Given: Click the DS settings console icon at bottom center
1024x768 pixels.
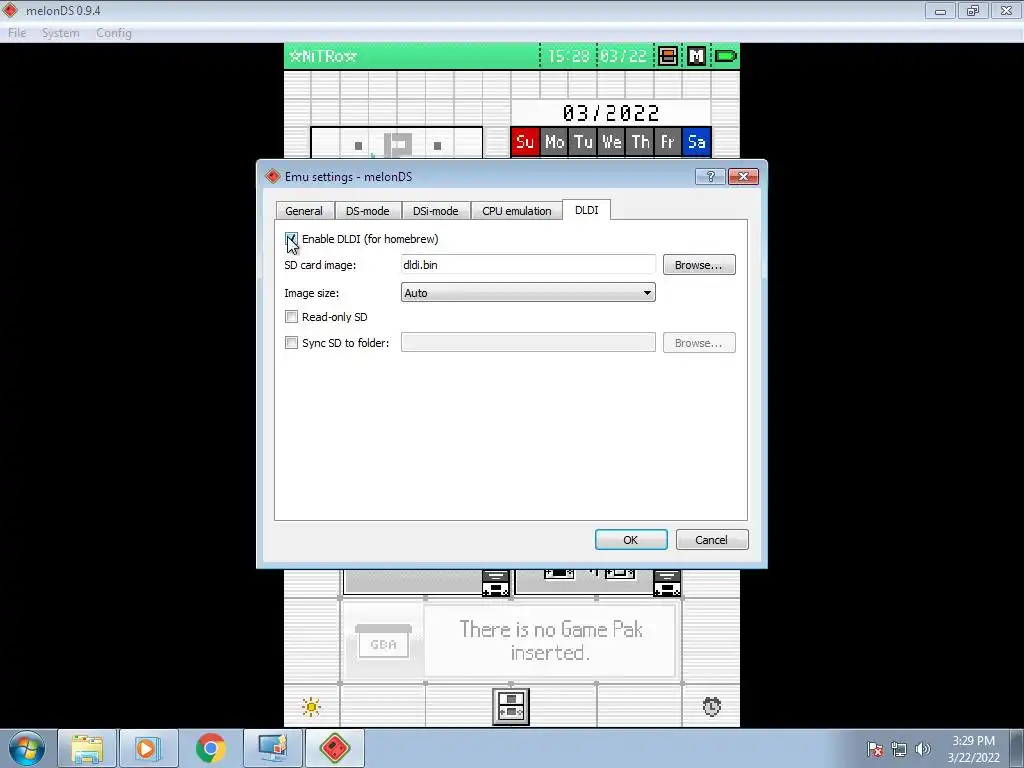Looking at the screenshot, I should [x=511, y=707].
